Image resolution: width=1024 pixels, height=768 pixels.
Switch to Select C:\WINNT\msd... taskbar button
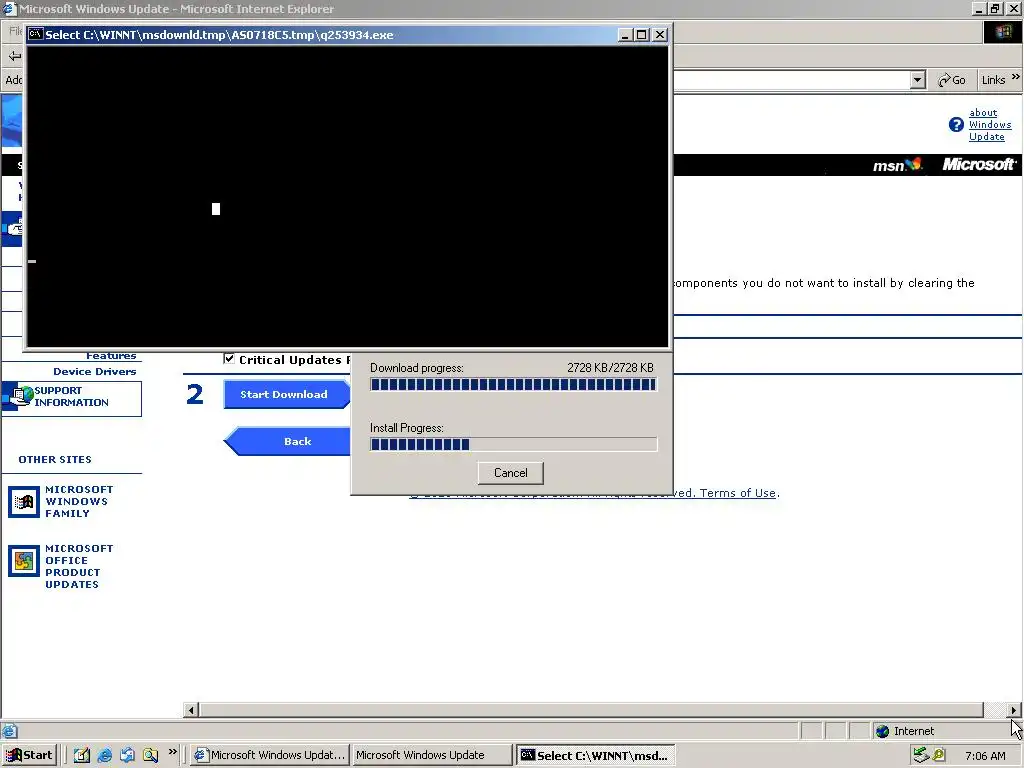[x=594, y=755]
